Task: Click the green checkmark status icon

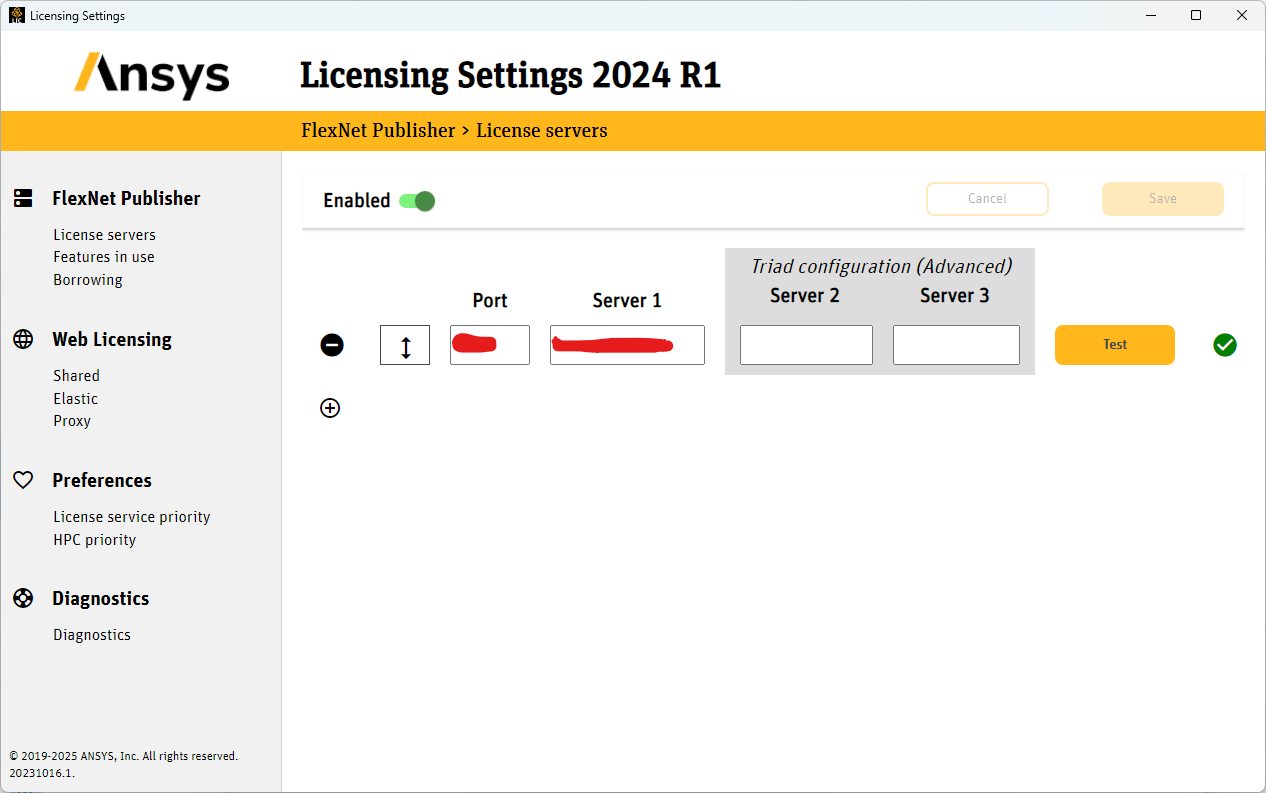Action: tap(1225, 345)
